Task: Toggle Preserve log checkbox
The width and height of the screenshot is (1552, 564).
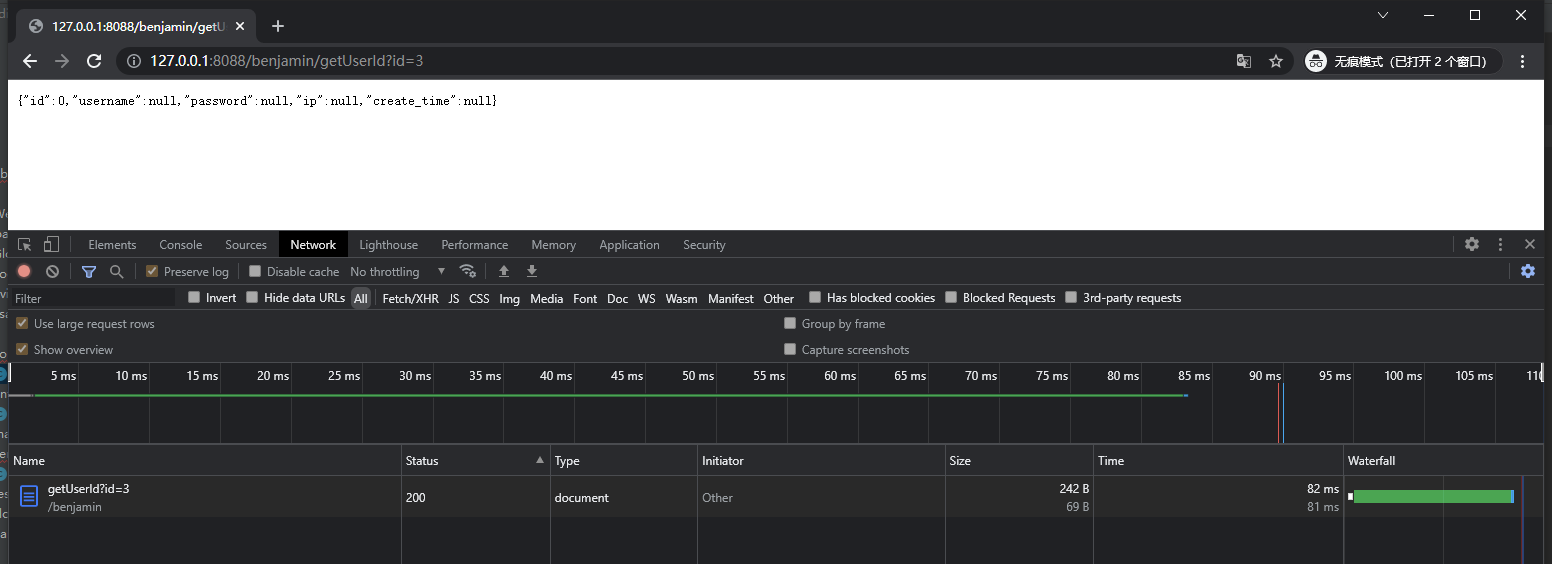Action: [152, 271]
